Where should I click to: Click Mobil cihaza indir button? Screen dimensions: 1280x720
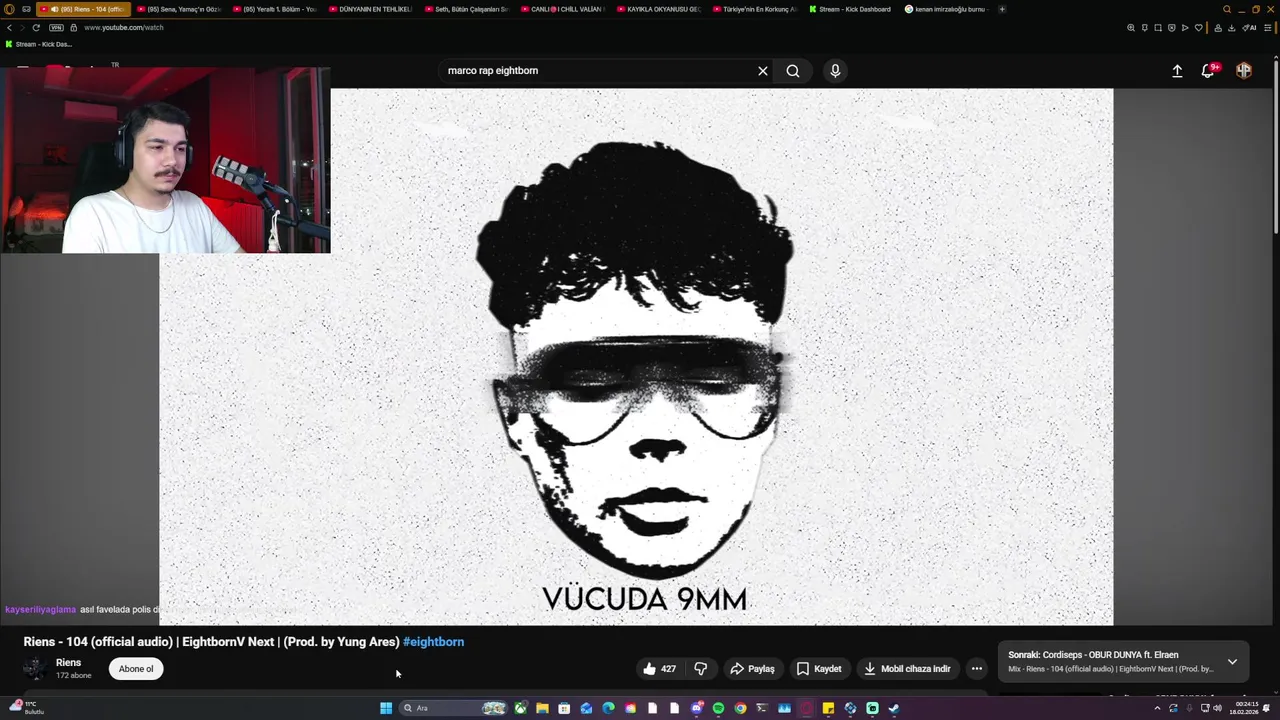pos(907,669)
